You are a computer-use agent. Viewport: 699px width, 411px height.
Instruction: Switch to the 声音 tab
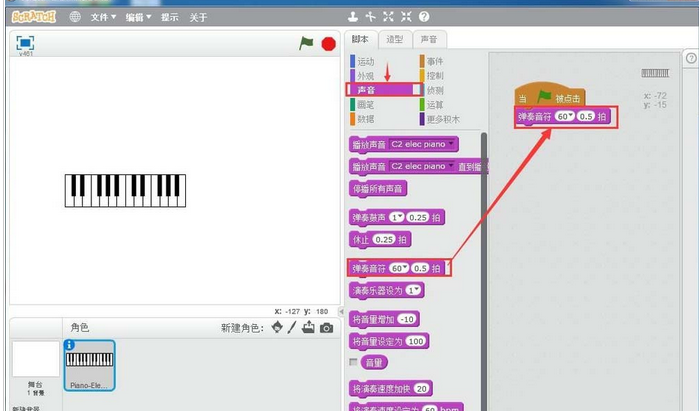click(x=428, y=40)
